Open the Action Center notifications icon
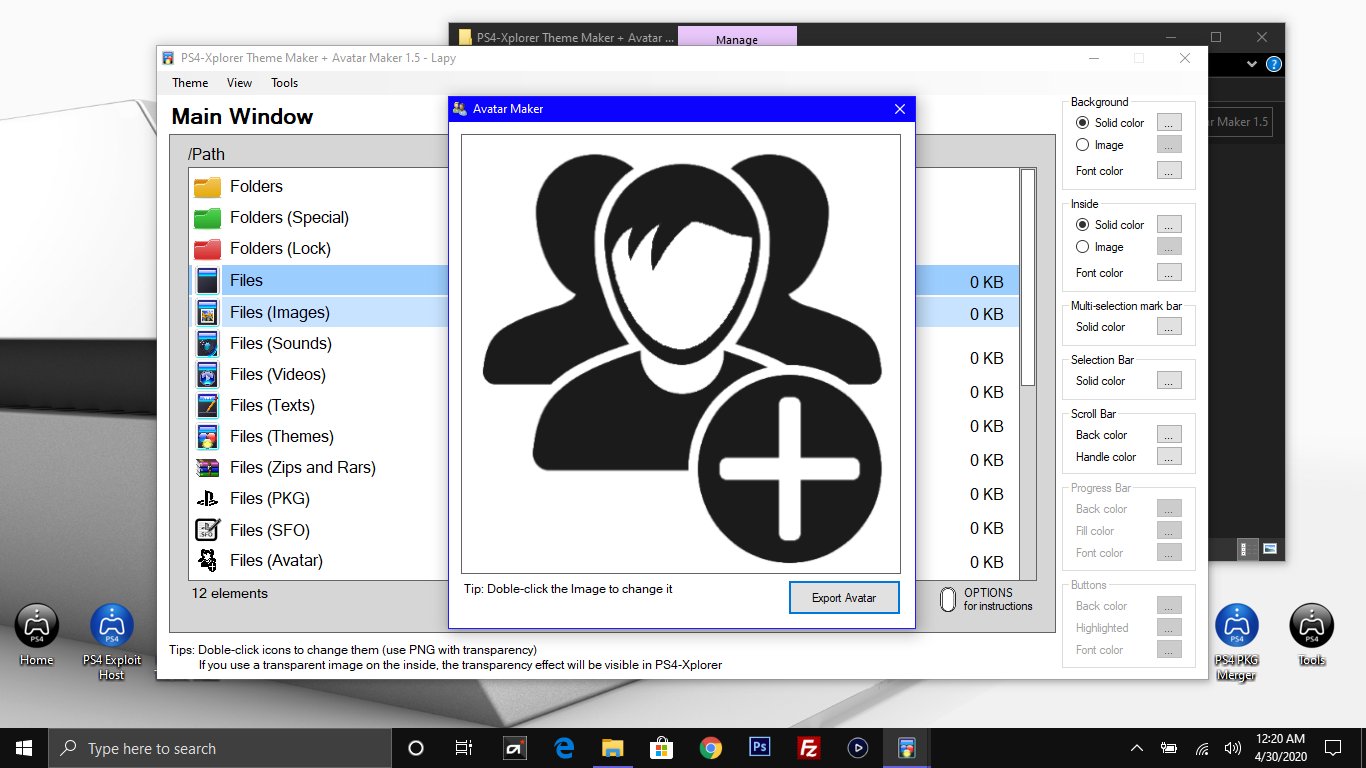 (1332, 748)
